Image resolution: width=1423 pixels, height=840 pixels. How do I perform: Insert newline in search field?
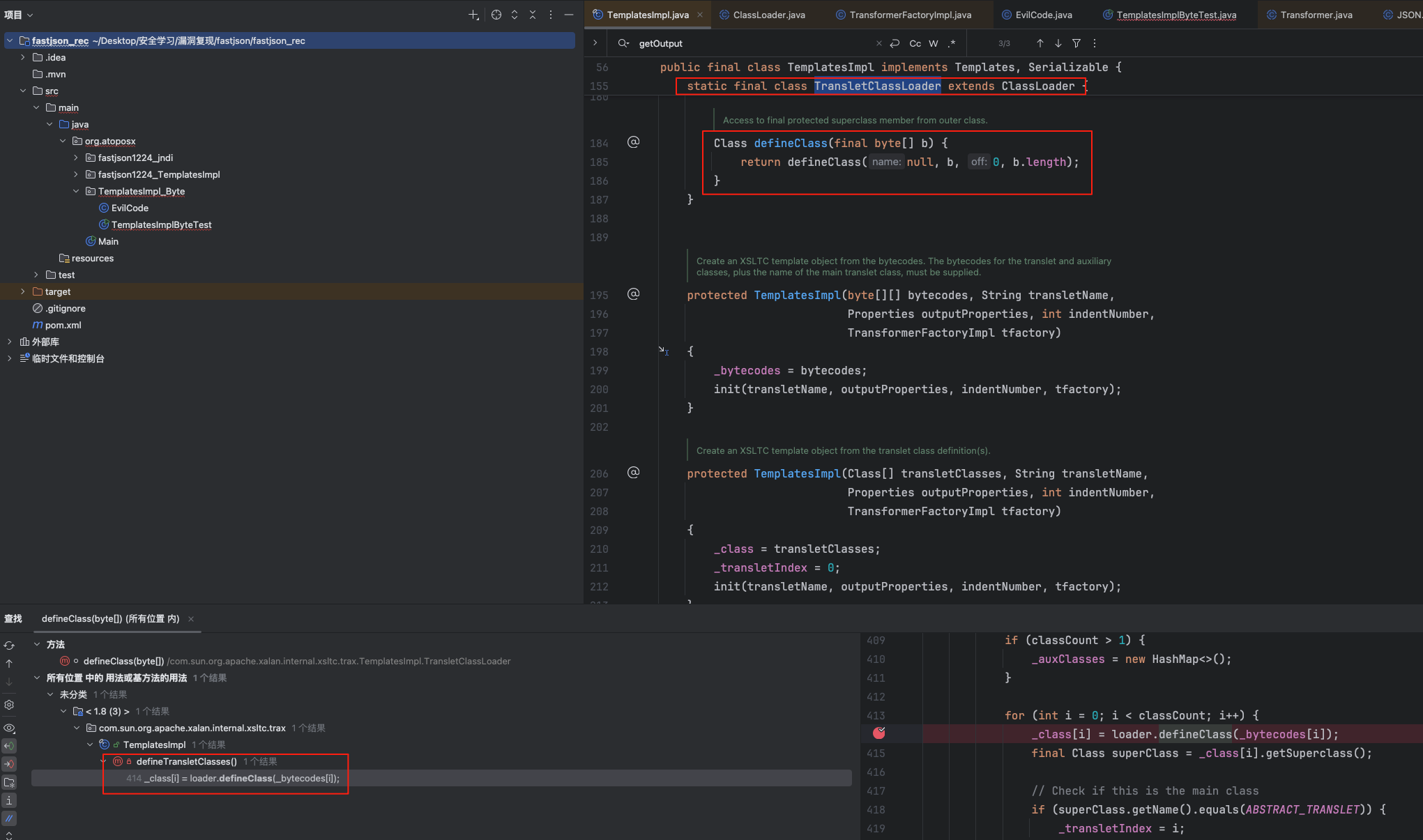(895, 43)
